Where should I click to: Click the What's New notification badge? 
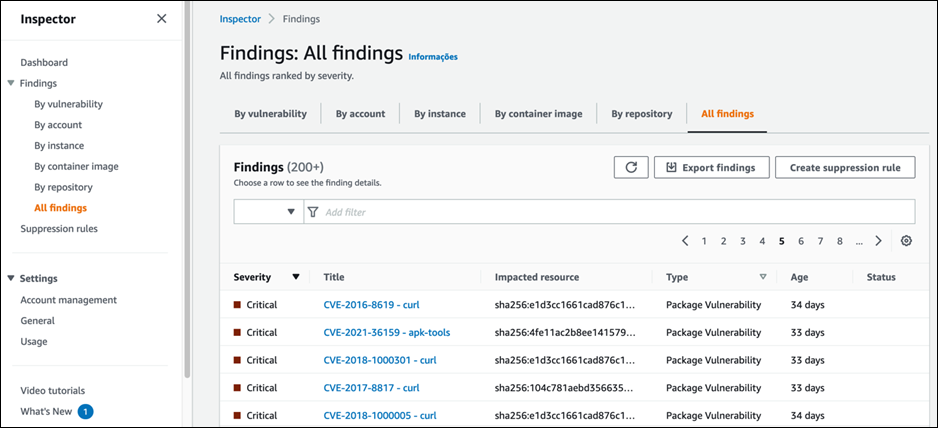coord(85,411)
